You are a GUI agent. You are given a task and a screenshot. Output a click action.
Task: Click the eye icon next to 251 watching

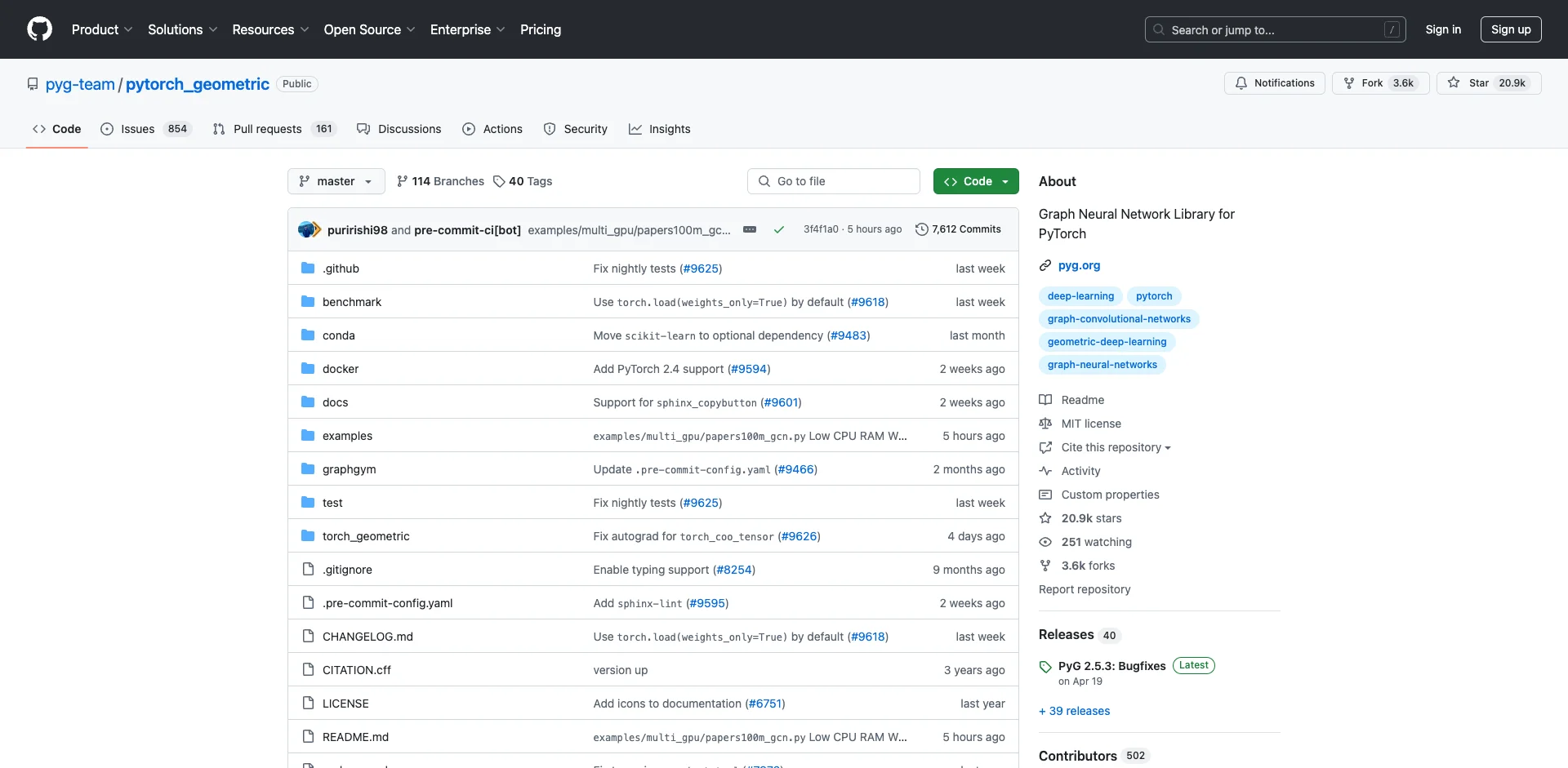click(1045, 542)
